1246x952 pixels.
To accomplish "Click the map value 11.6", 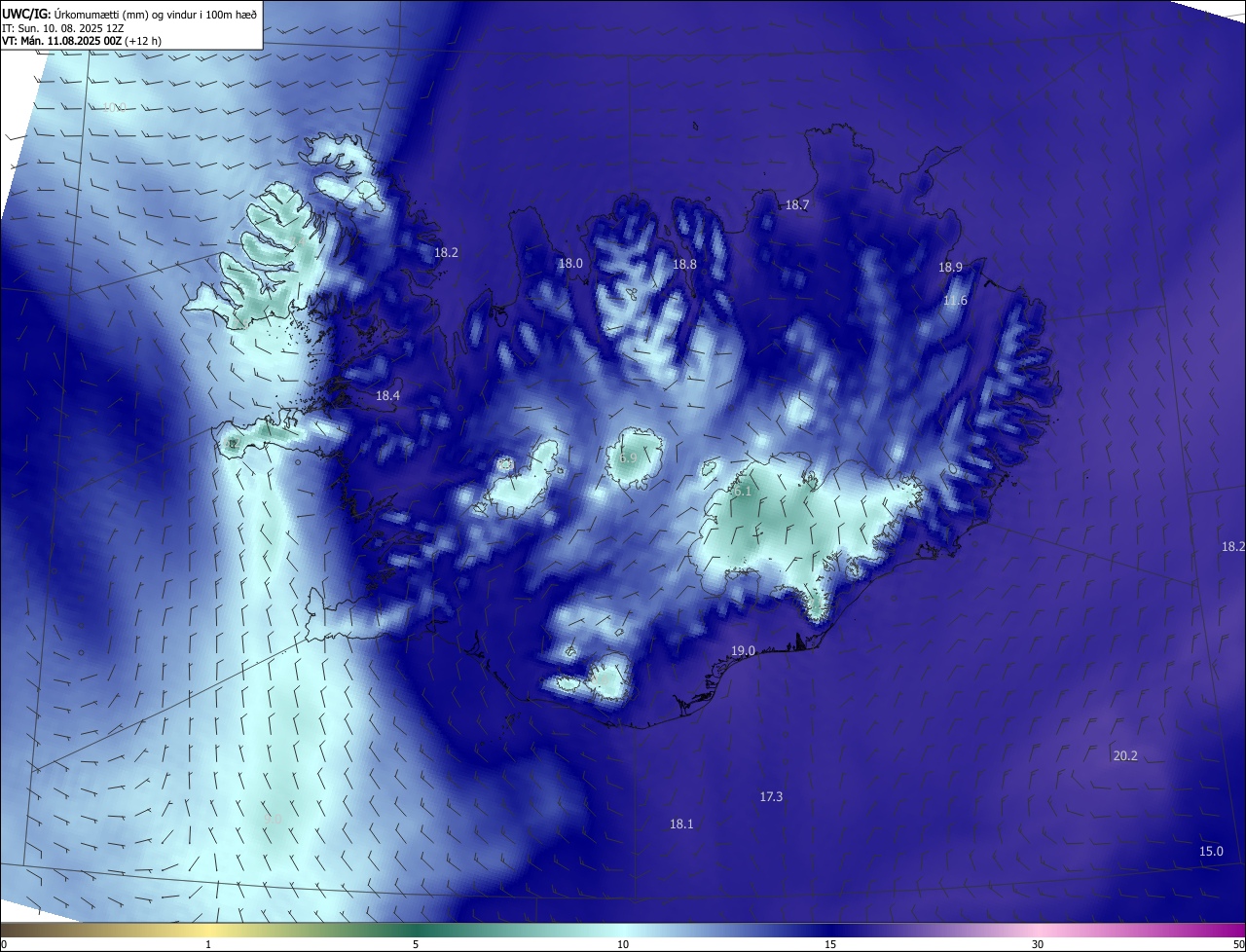I will click(x=955, y=300).
